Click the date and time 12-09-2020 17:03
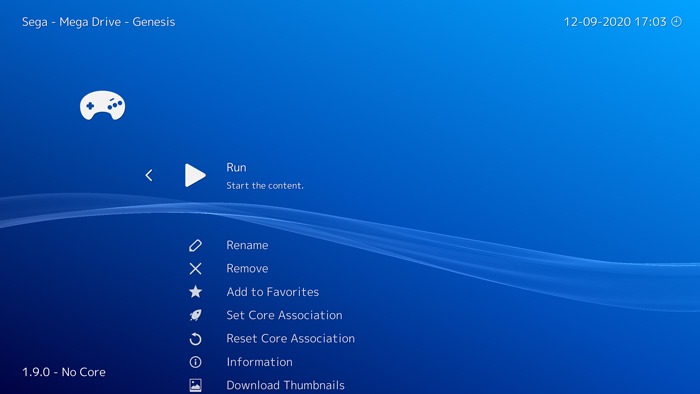This screenshot has height=394, width=700. tap(615, 22)
